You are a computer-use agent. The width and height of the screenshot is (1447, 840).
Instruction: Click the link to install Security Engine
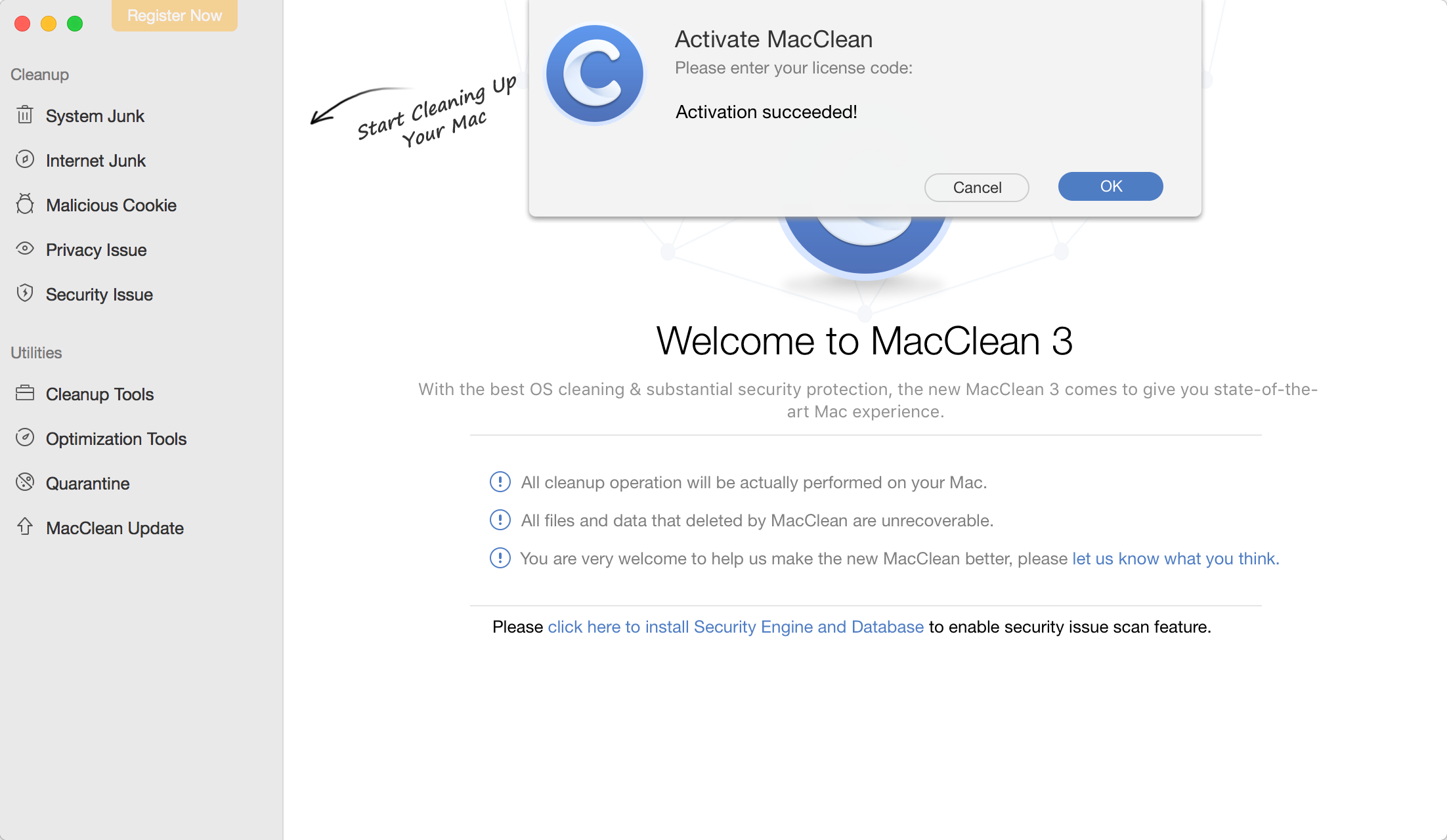pyautogui.click(x=735, y=626)
